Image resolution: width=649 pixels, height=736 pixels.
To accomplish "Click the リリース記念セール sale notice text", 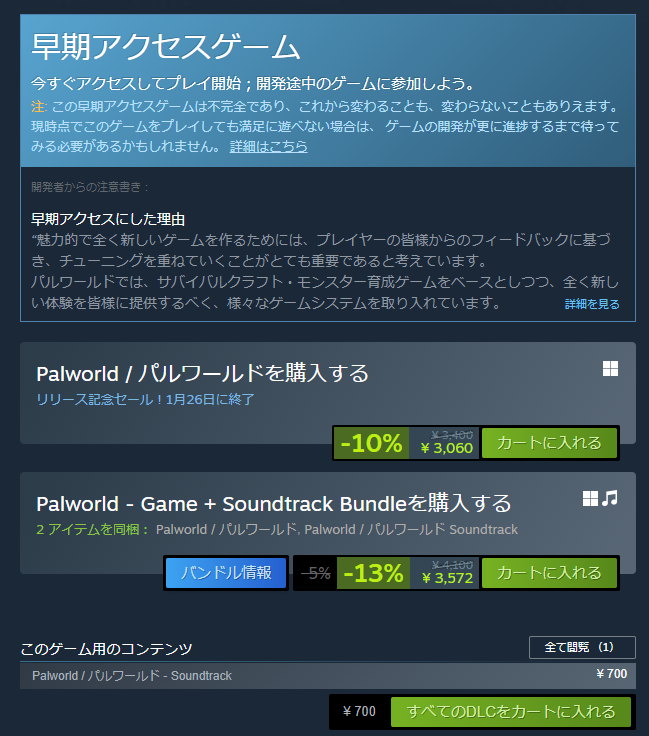I will (145, 399).
